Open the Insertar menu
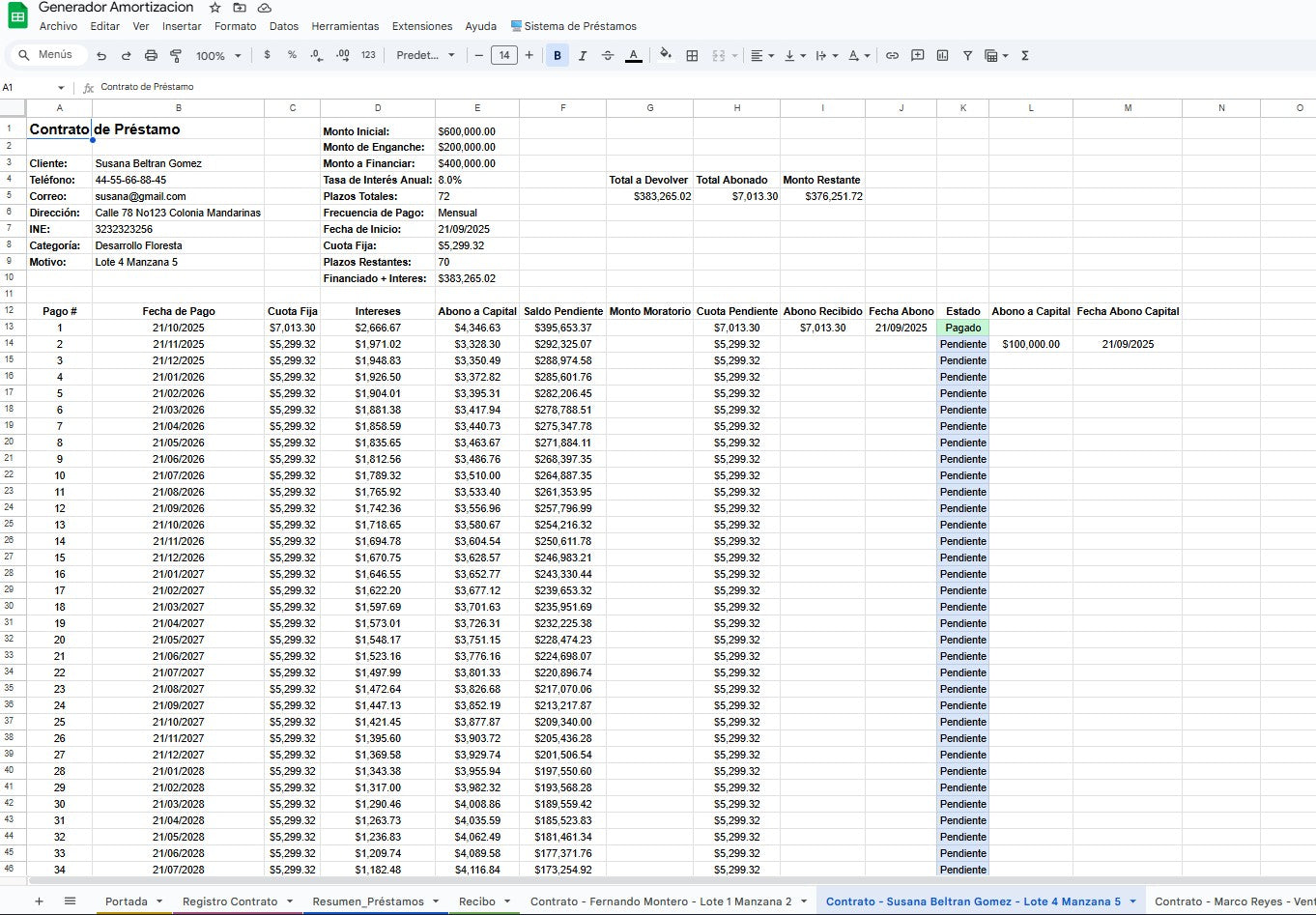The width and height of the screenshot is (1316, 915). [182, 26]
